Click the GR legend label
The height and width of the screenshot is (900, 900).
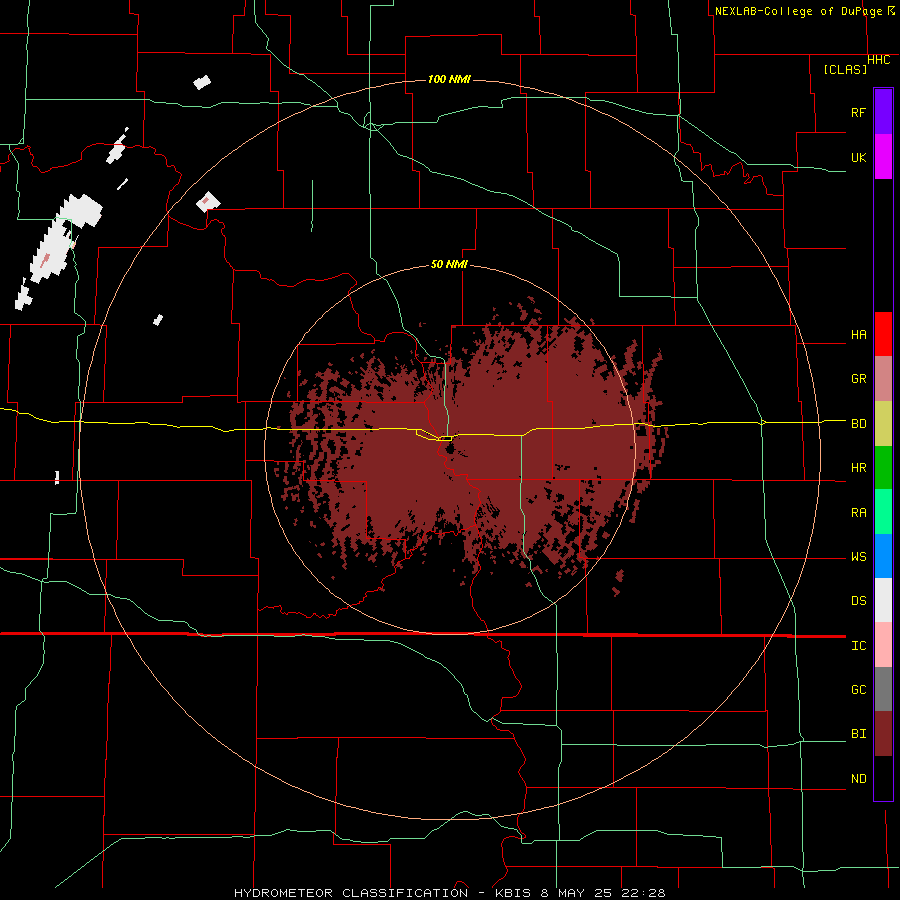[x=858, y=379]
